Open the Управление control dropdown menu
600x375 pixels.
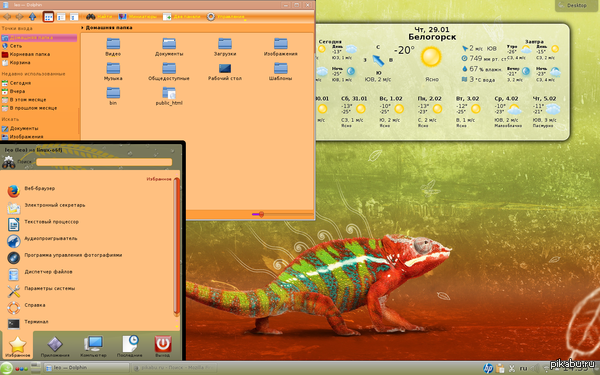point(226,17)
